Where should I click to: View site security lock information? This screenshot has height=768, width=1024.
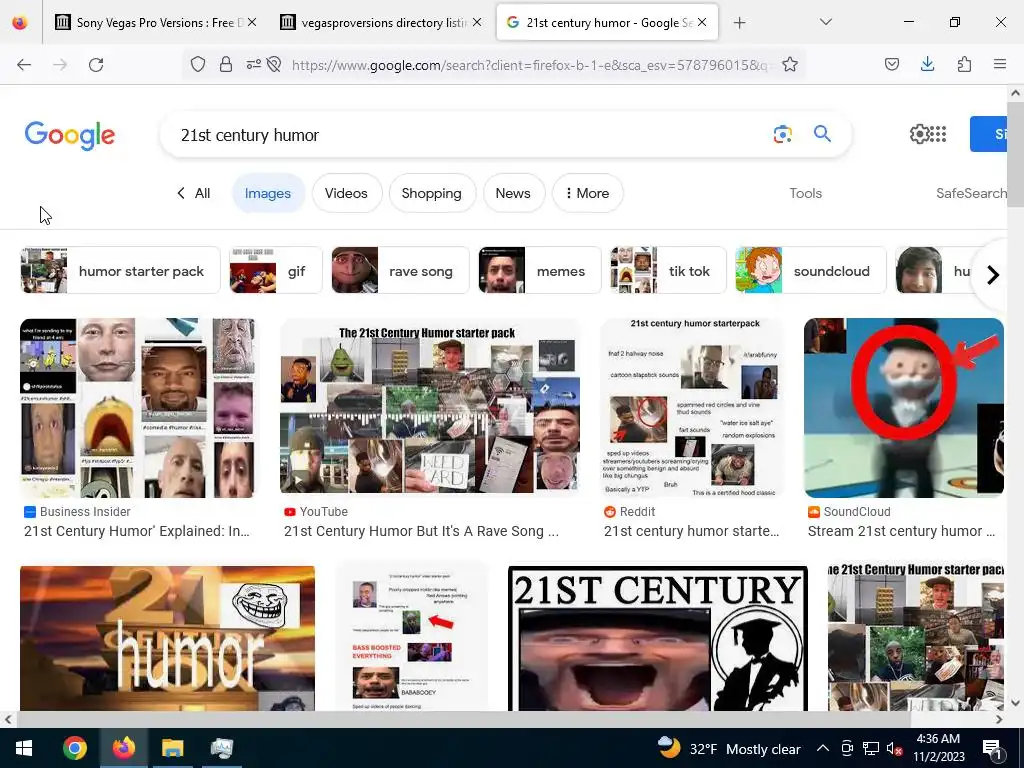(x=226, y=65)
